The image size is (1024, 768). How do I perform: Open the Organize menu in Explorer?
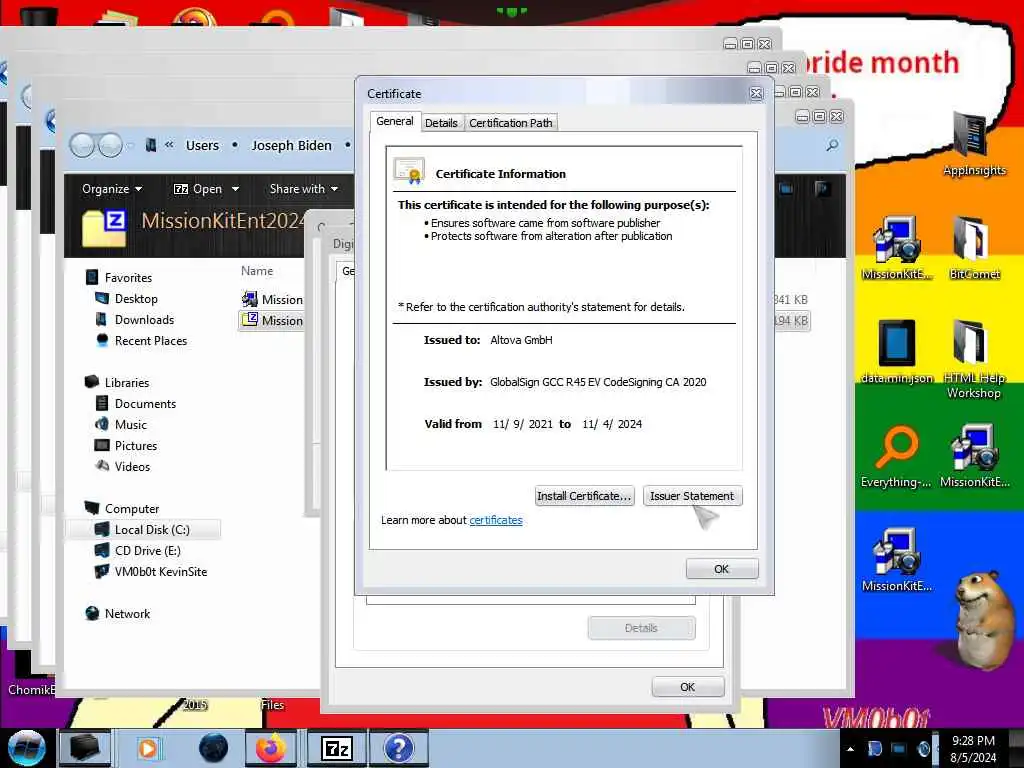[x=112, y=189]
